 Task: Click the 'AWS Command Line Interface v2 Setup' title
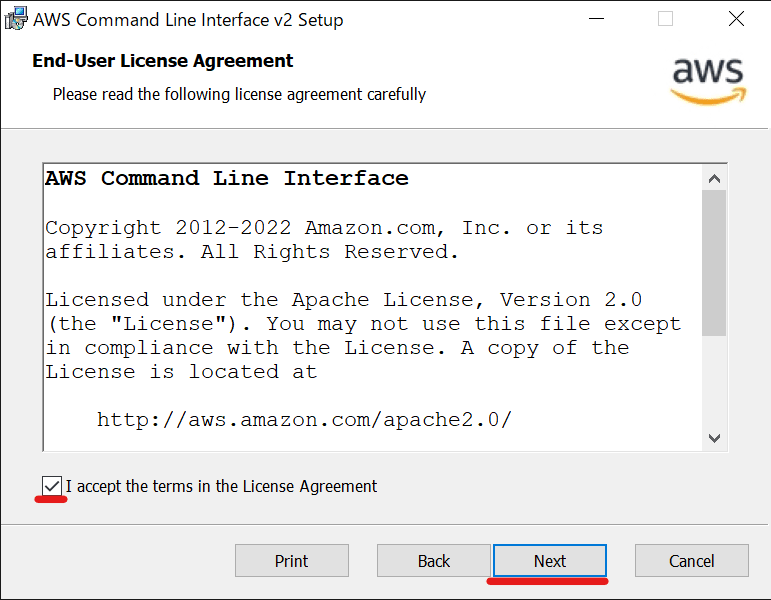tap(188, 20)
